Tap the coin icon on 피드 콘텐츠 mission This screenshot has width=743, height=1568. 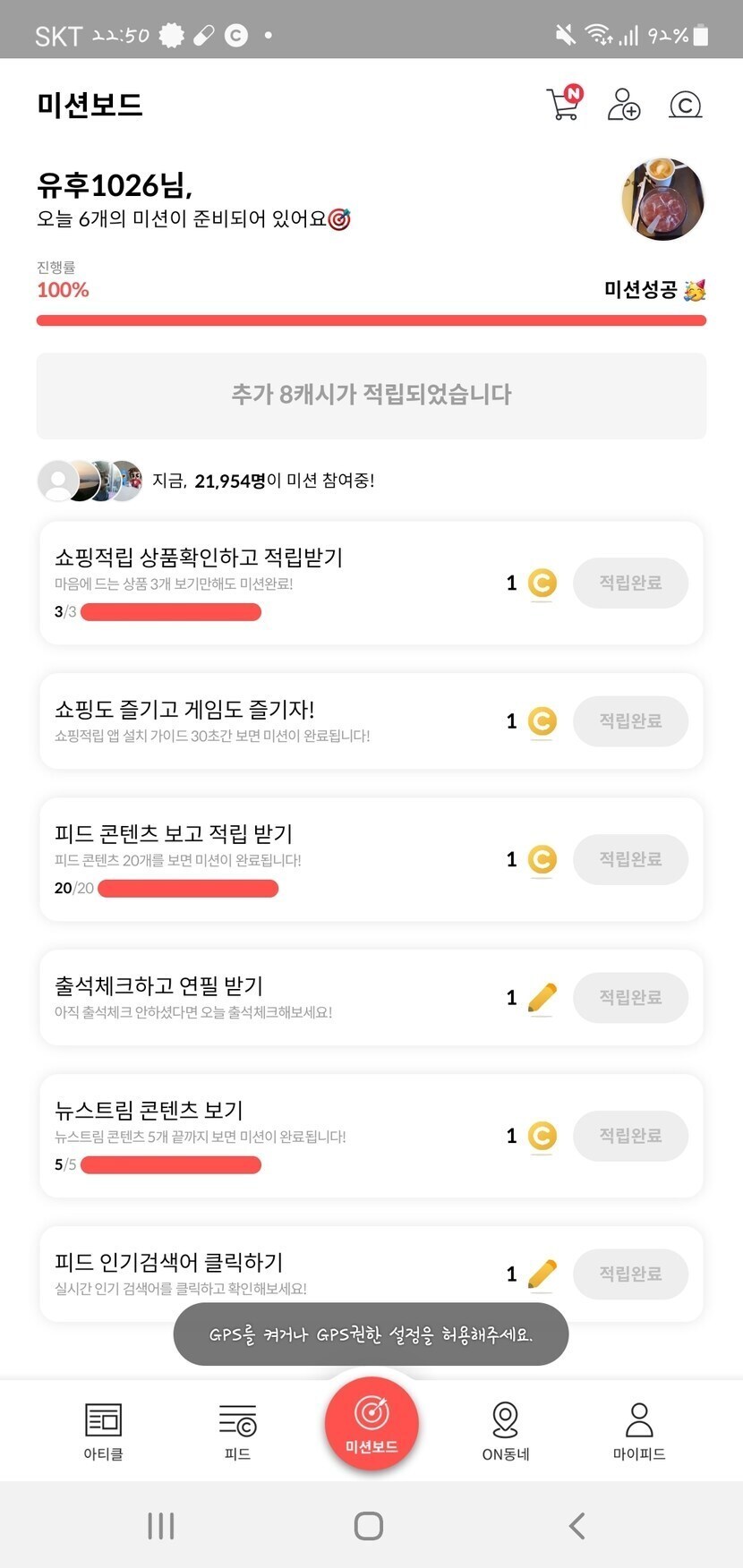coord(542,859)
